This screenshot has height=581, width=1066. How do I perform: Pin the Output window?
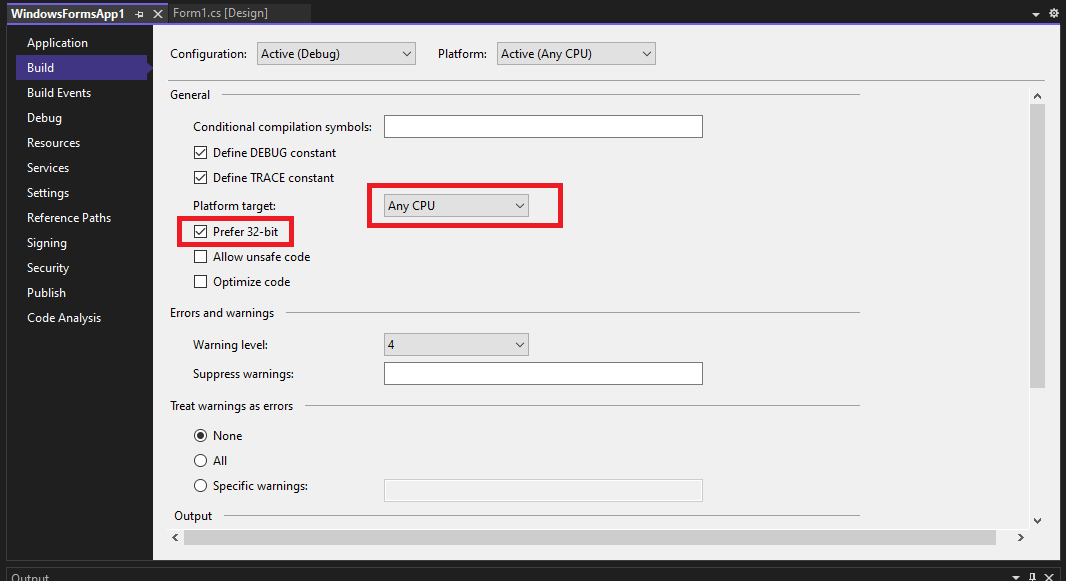click(1032, 576)
